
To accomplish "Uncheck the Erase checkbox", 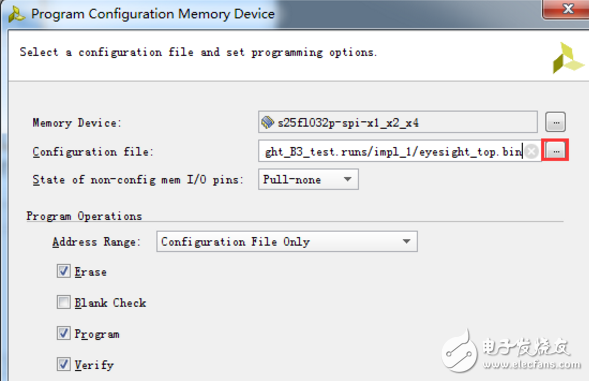I will click(x=63, y=271).
